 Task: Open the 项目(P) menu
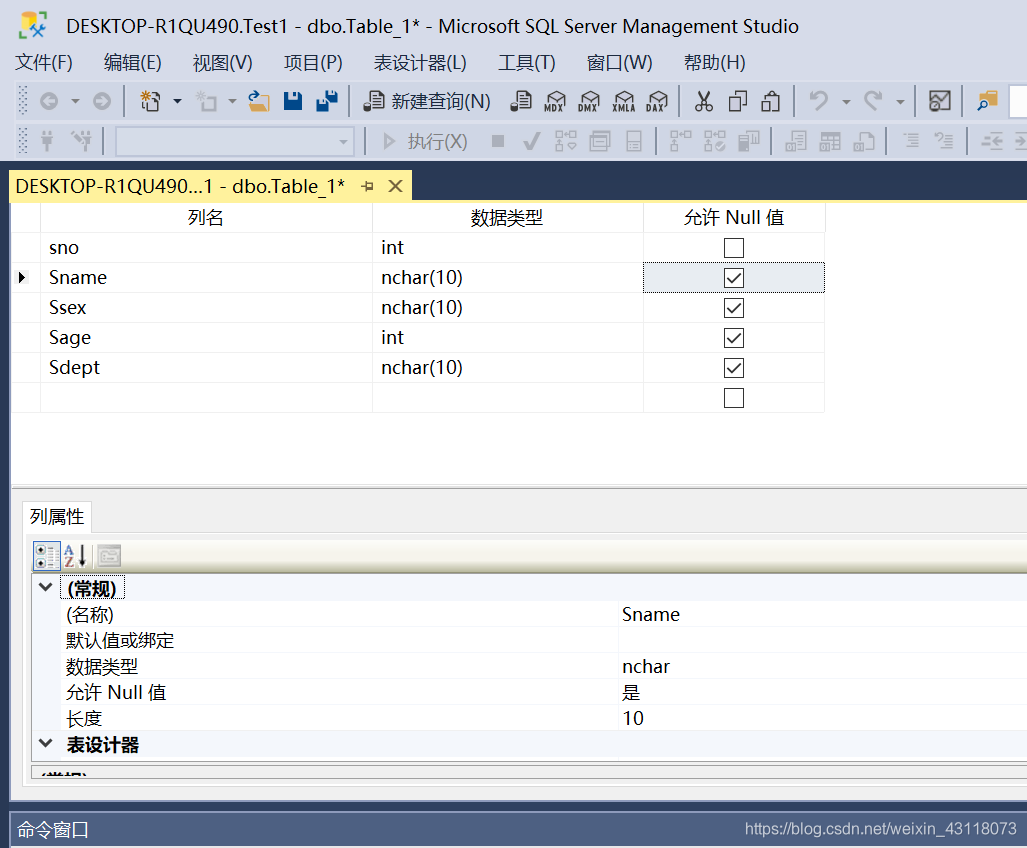pyautogui.click(x=313, y=62)
